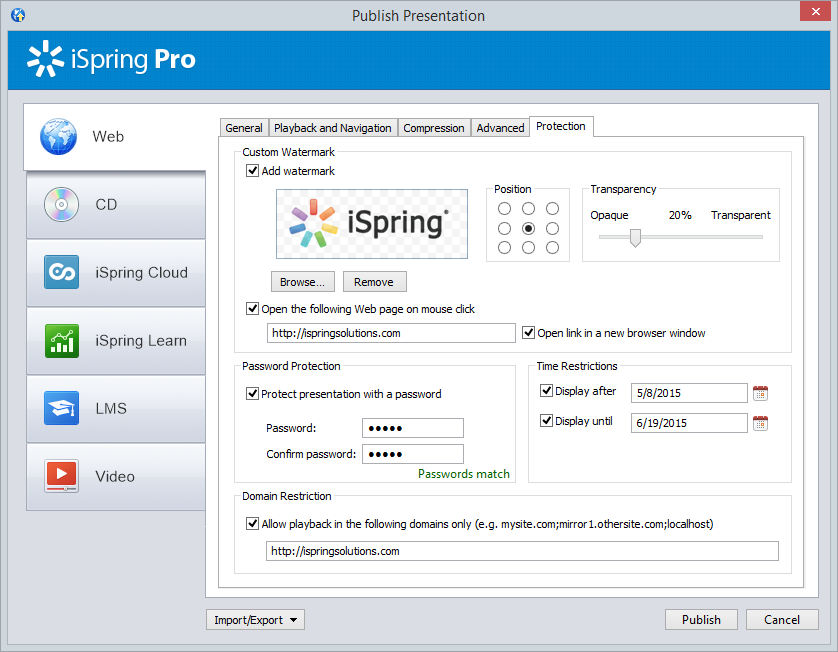Click the Confirm password field
The width and height of the screenshot is (838, 652).
click(x=413, y=454)
